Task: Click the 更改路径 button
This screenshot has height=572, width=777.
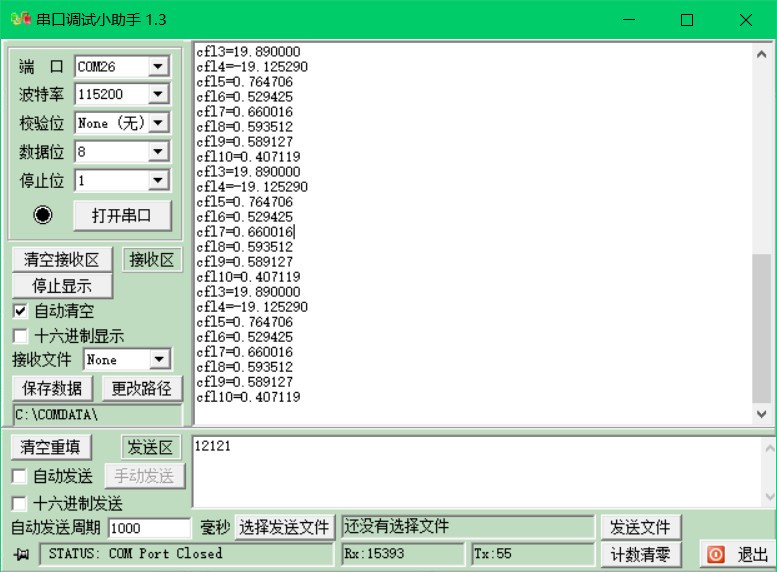Action: click(x=142, y=388)
